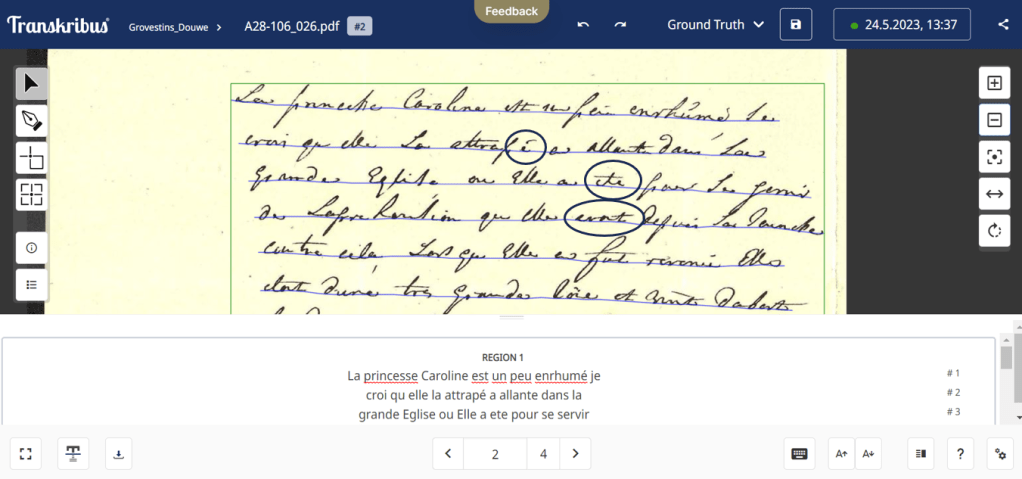Click the zoom out minus icon
Image resolution: width=1022 pixels, height=479 pixels.
tap(994, 120)
